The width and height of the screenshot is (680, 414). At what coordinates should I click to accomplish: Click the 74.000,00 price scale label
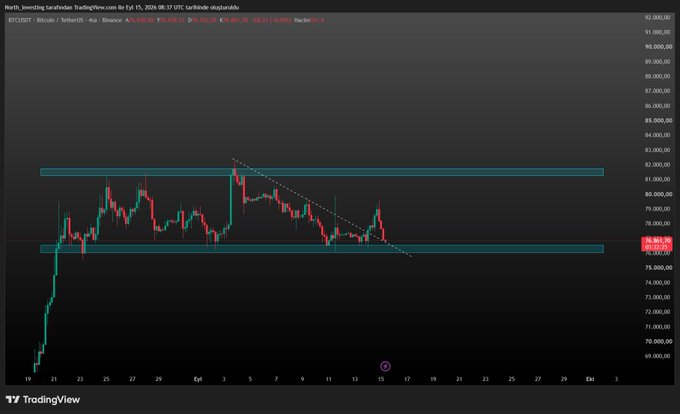coord(657,283)
